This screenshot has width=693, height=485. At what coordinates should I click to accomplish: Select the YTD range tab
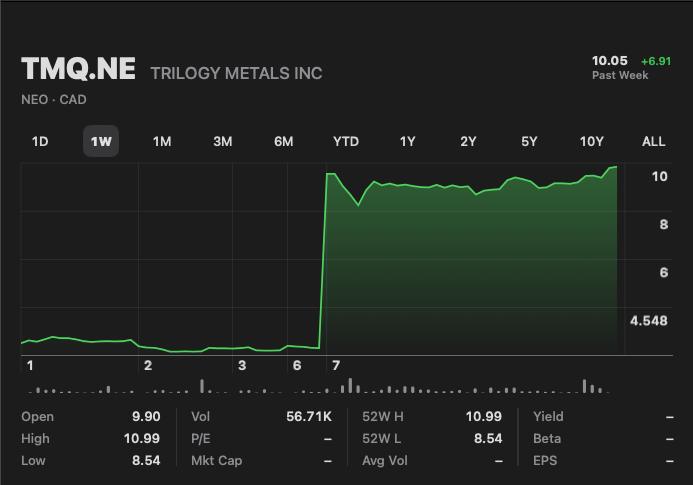click(x=346, y=141)
